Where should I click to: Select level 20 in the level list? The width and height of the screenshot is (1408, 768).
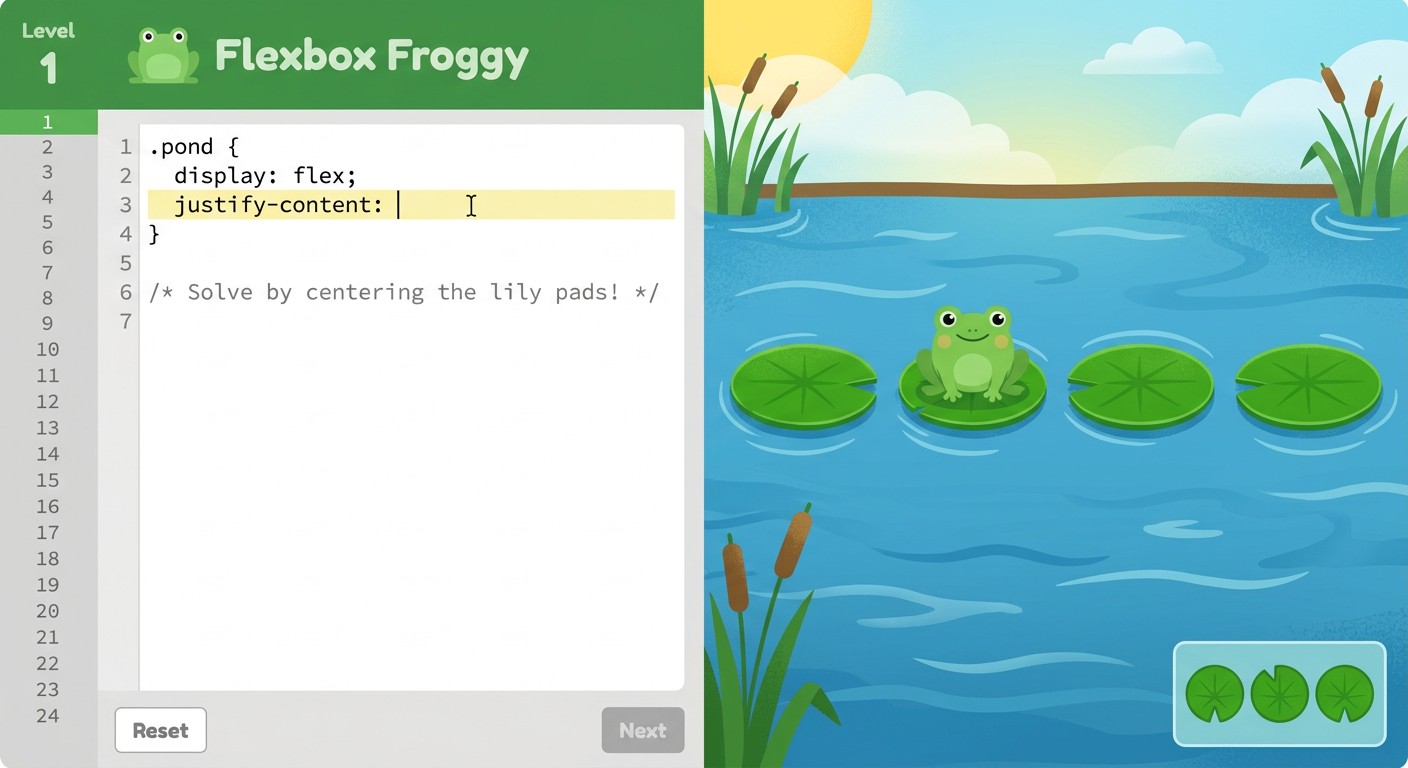click(48, 611)
